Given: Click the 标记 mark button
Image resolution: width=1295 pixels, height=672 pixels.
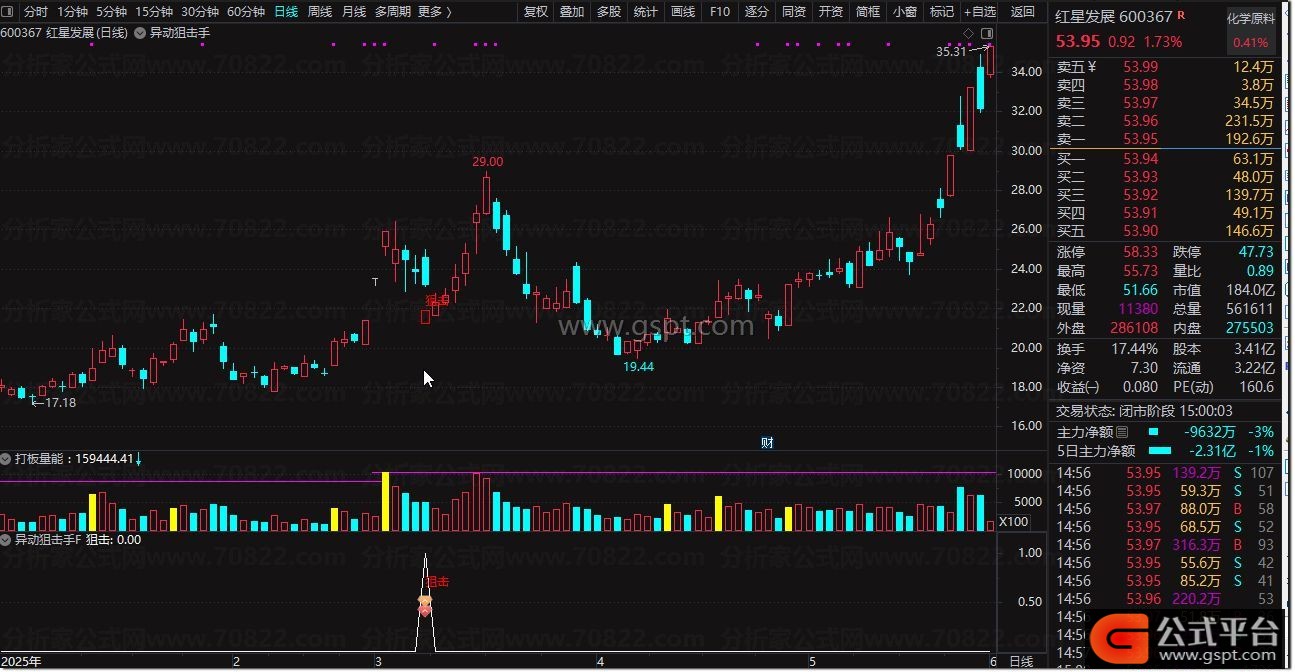Looking at the screenshot, I should coord(942,12).
